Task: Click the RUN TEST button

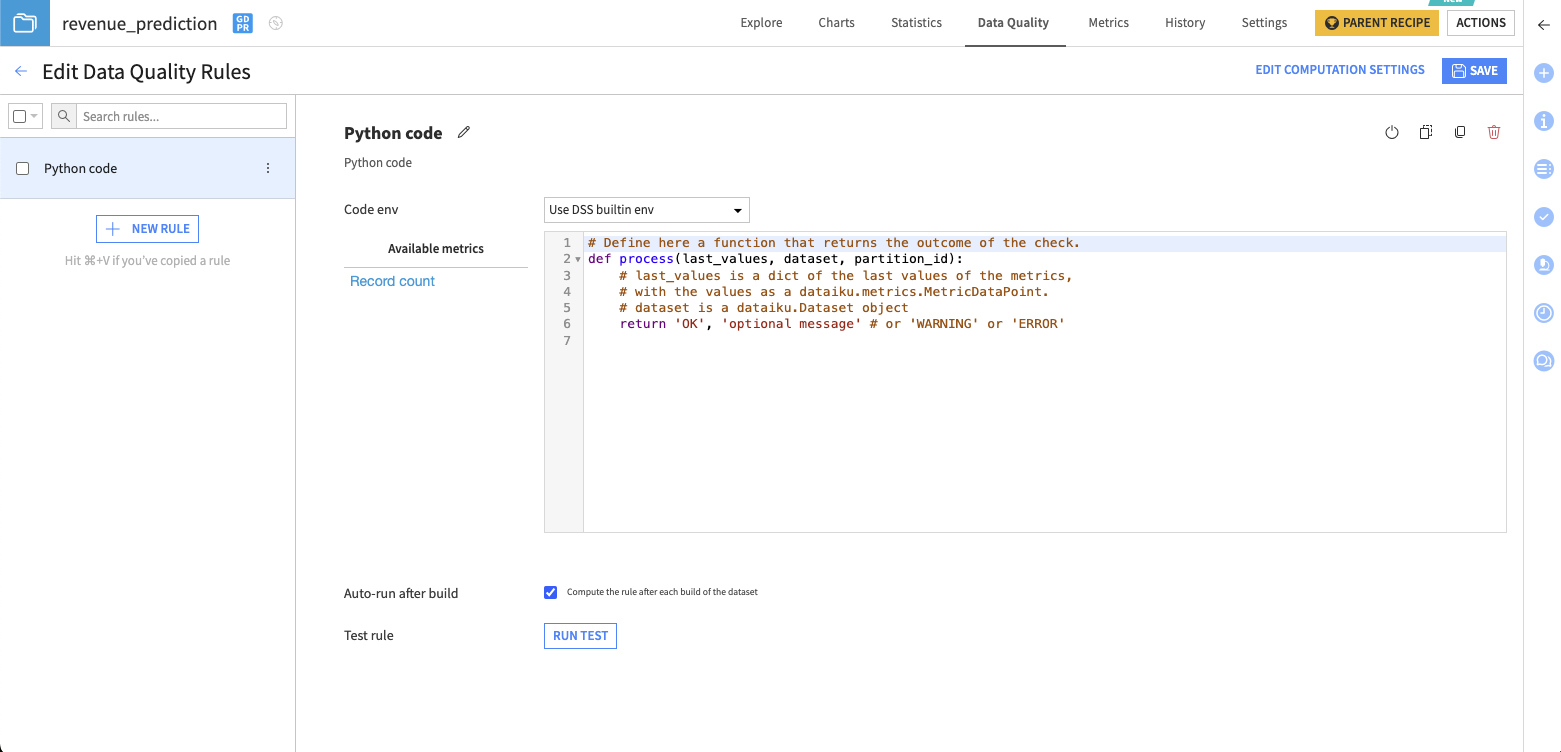Action: point(580,636)
